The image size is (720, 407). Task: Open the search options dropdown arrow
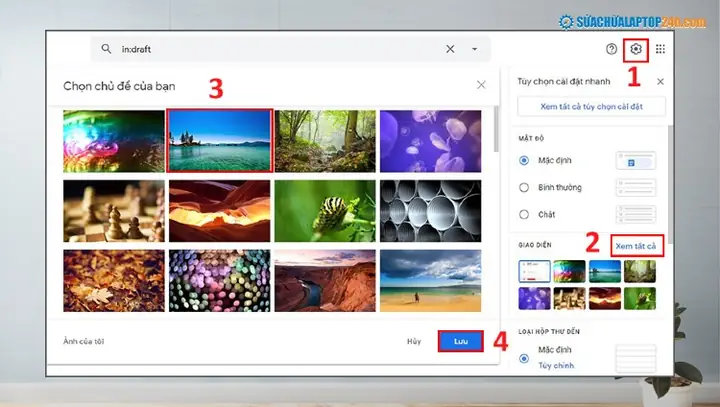point(474,49)
